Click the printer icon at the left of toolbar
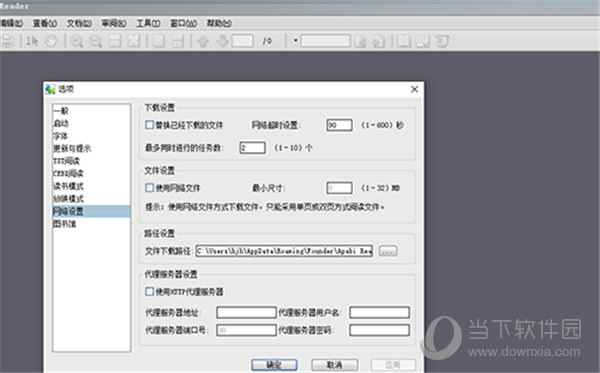The image size is (600, 373). click(8, 41)
